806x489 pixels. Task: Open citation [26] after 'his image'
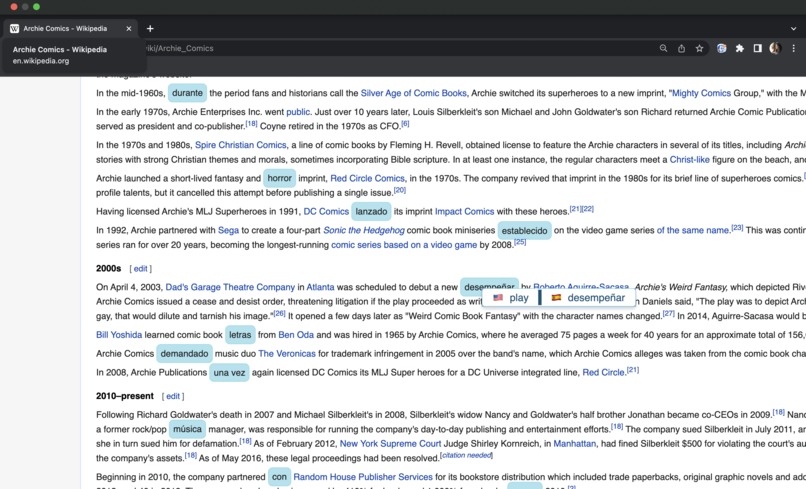click(279, 313)
